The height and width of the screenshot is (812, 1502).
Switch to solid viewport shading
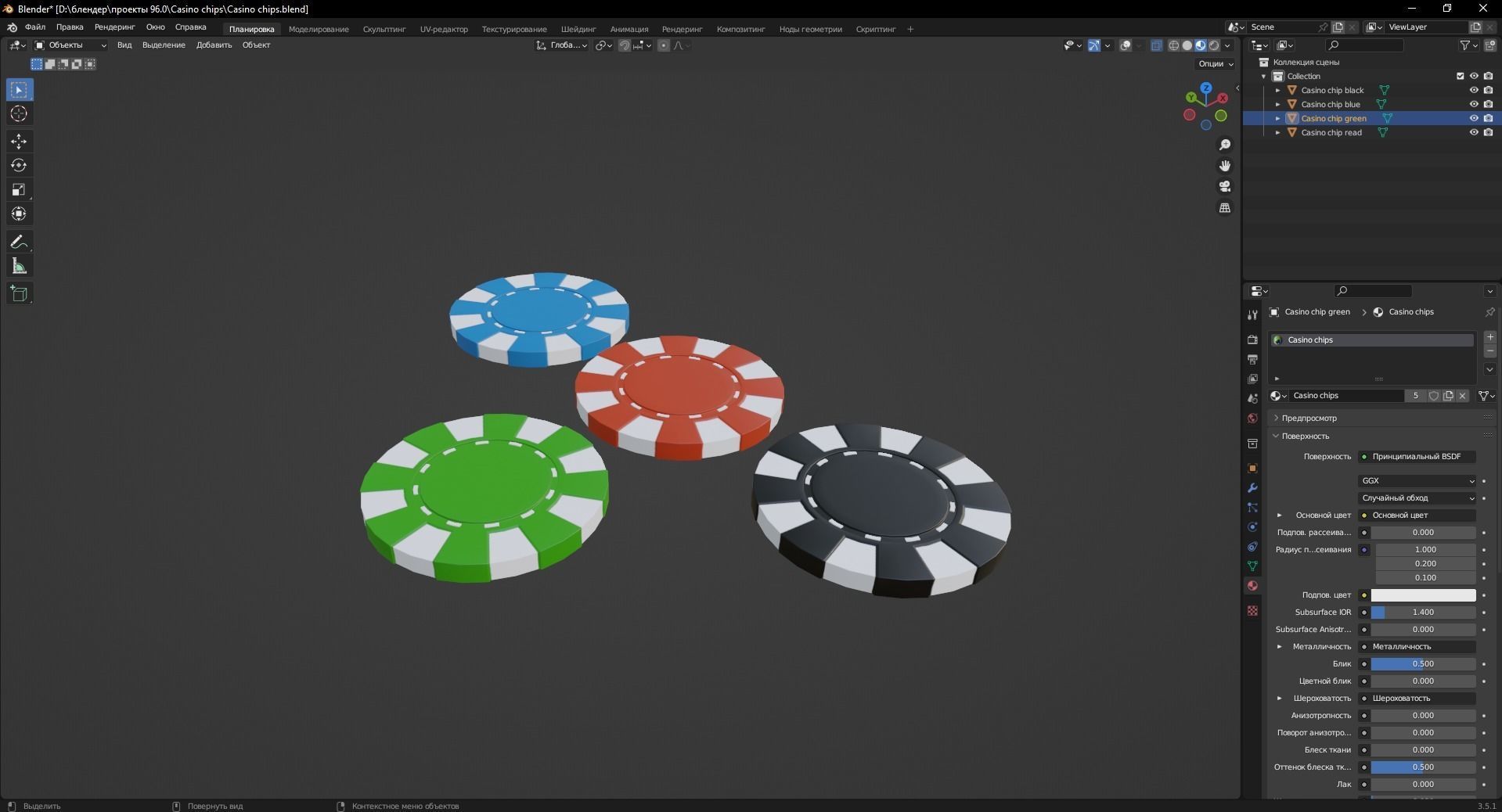point(1187,45)
